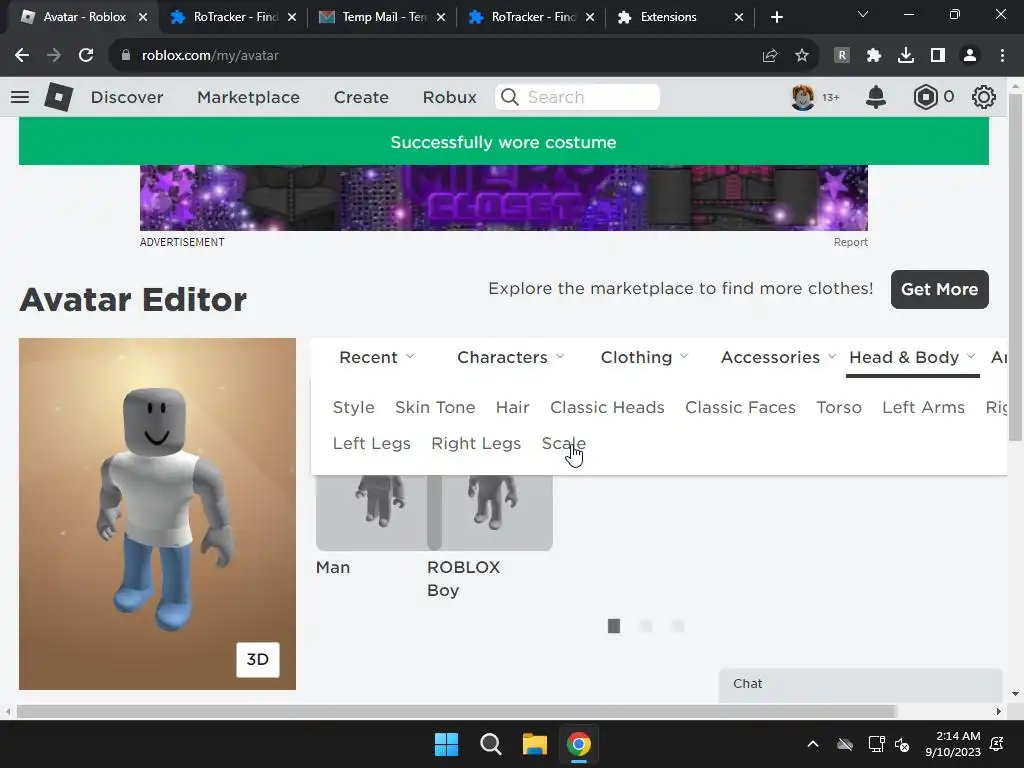Open the RoTracker extension icon in toolbar
This screenshot has height=768, width=1024.
(842, 56)
